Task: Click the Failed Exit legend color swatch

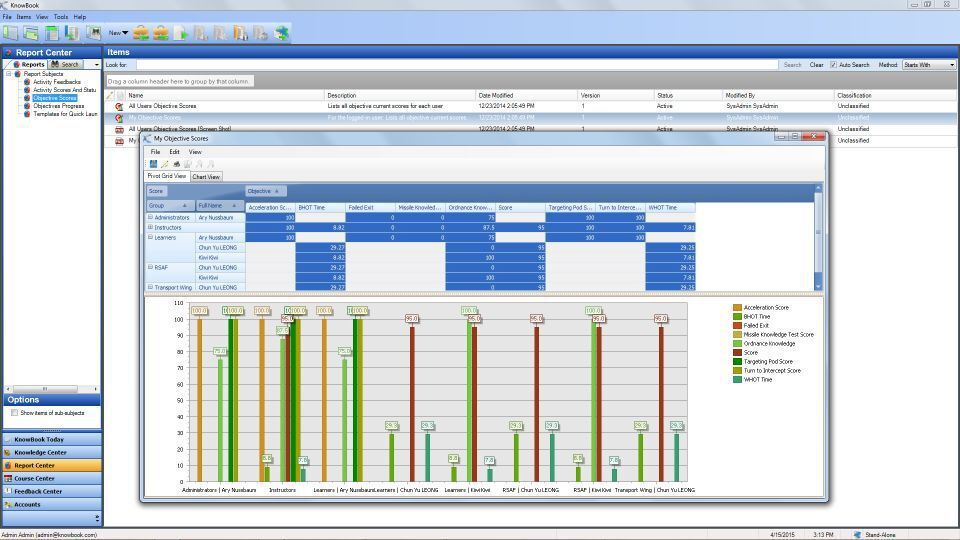Action: pos(737,326)
